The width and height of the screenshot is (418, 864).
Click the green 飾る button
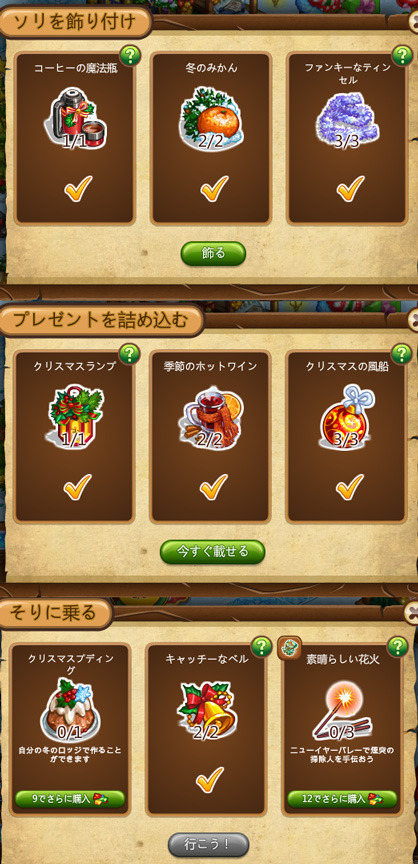(x=213, y=253)
